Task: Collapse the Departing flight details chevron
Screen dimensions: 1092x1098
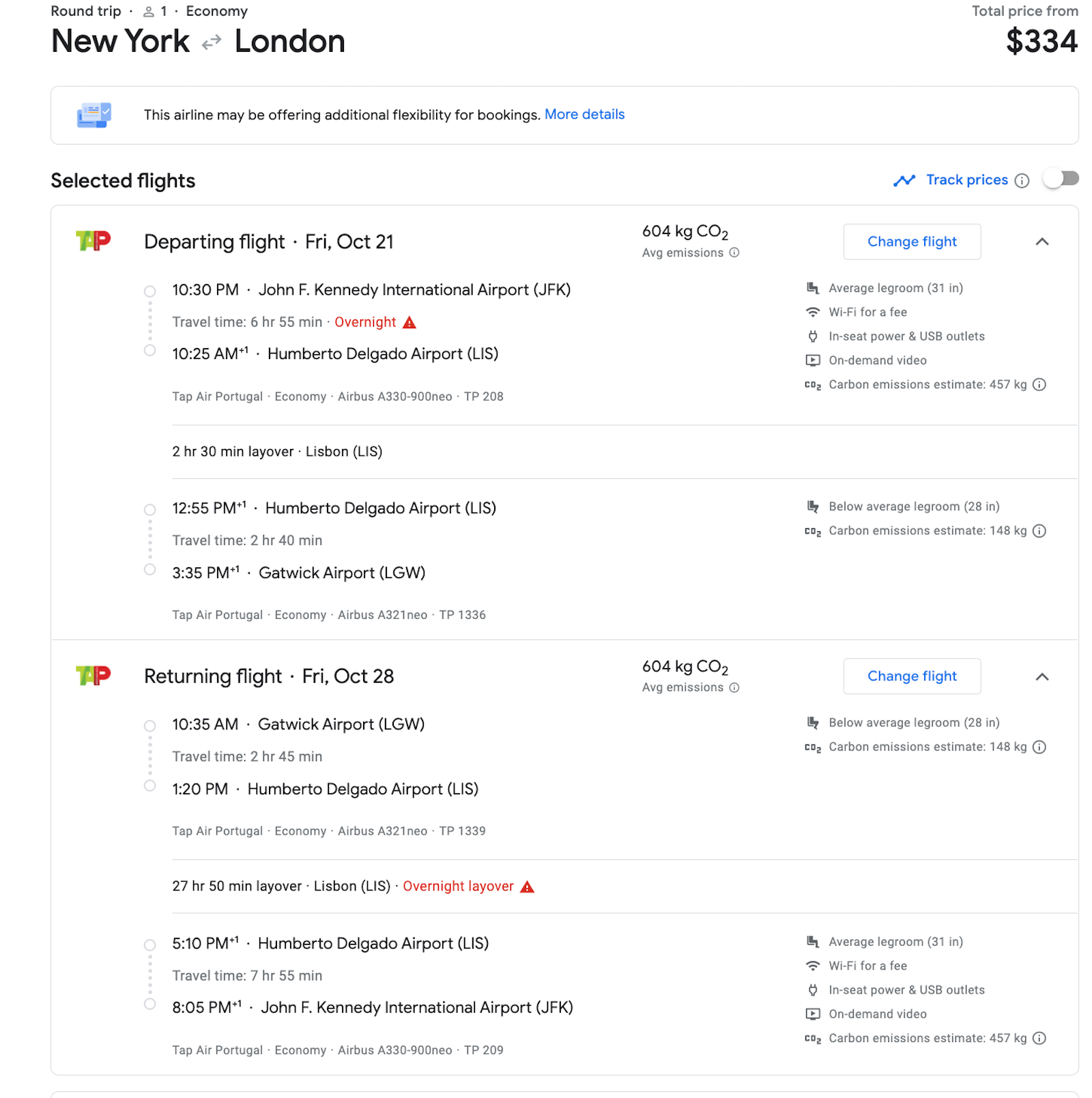Action: 1042,242
